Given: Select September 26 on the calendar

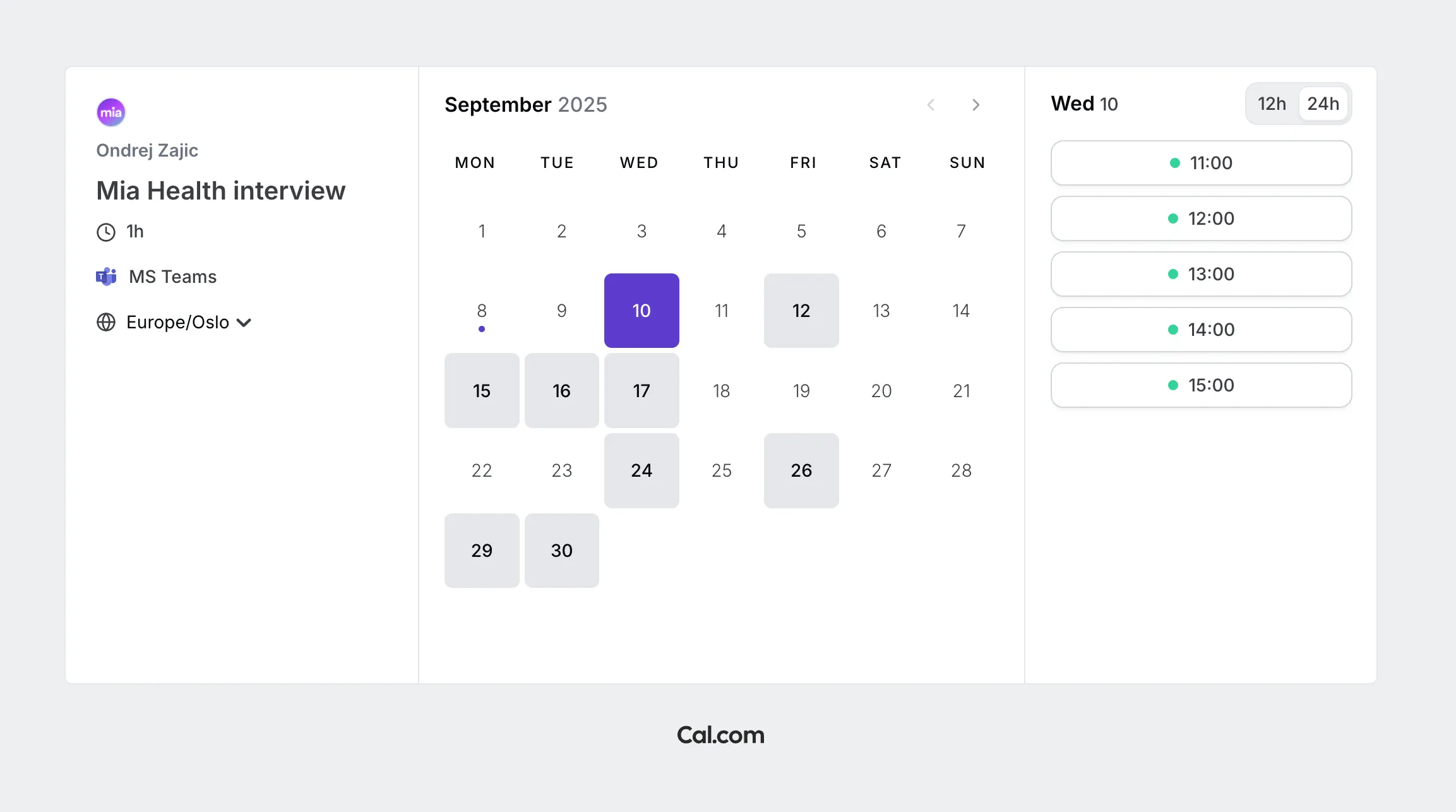Looking at the screenshot, I should [801, 470].
